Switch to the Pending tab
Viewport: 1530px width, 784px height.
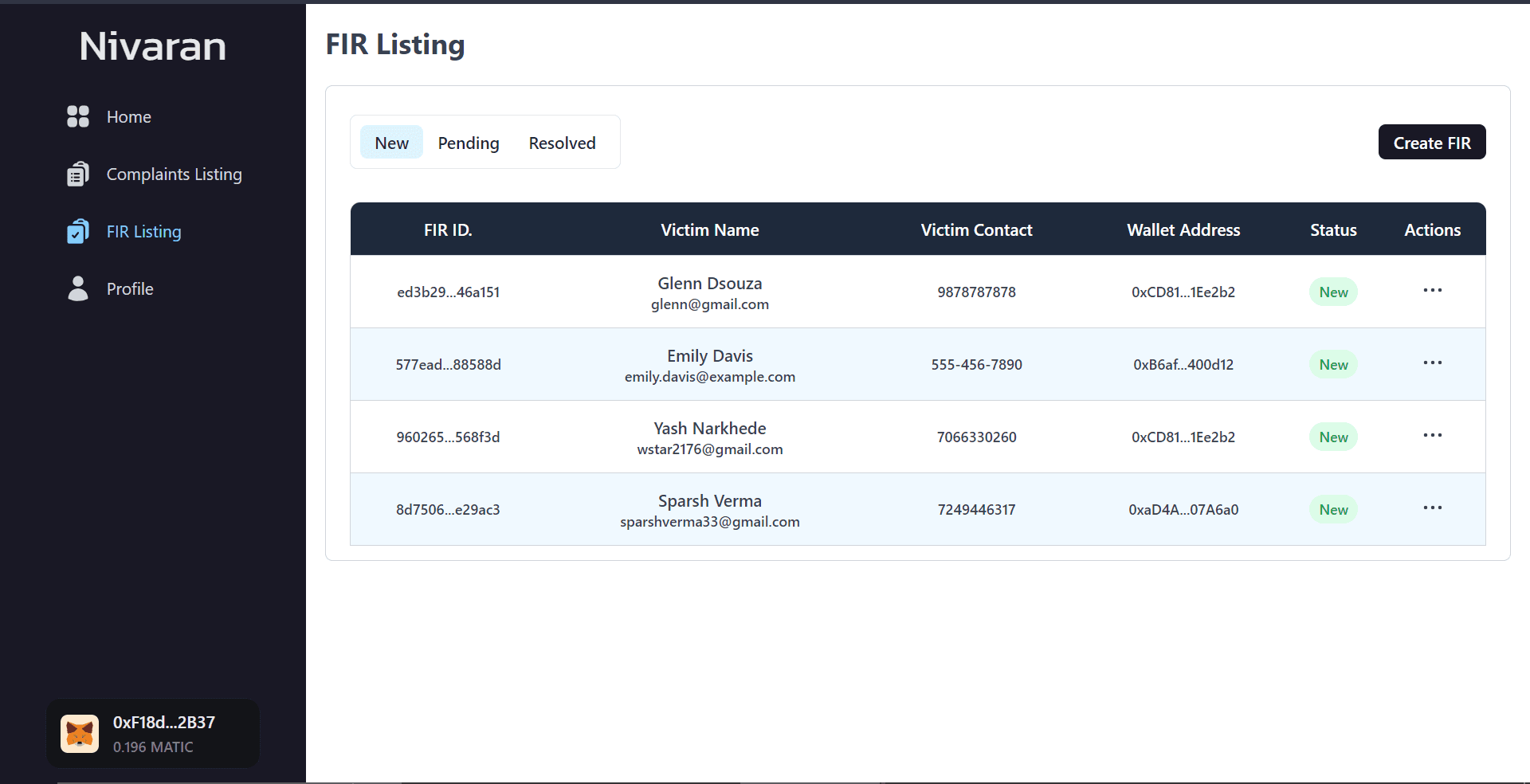click(x=469, y=143)
